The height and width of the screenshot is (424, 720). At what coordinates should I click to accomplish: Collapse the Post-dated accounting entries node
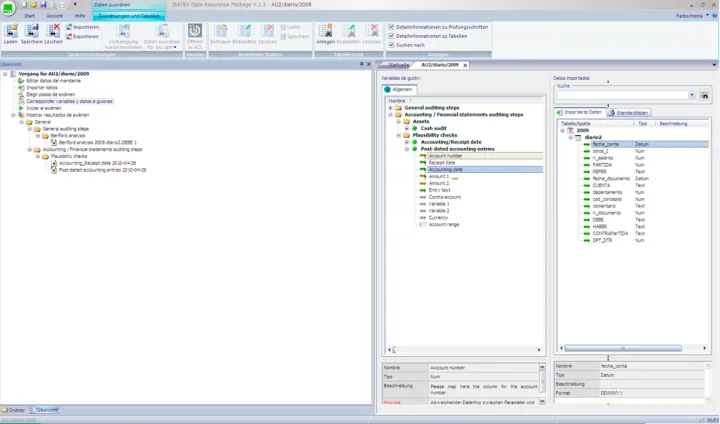[406, 149]
